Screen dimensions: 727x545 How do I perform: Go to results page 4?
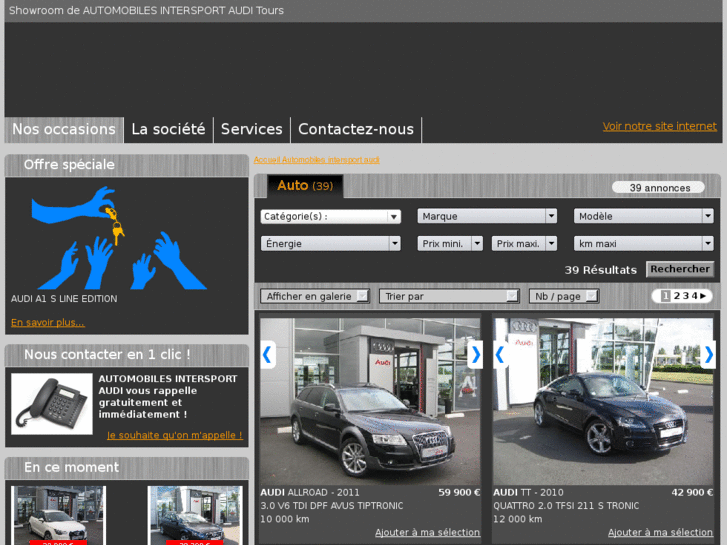tap(695, 295)
